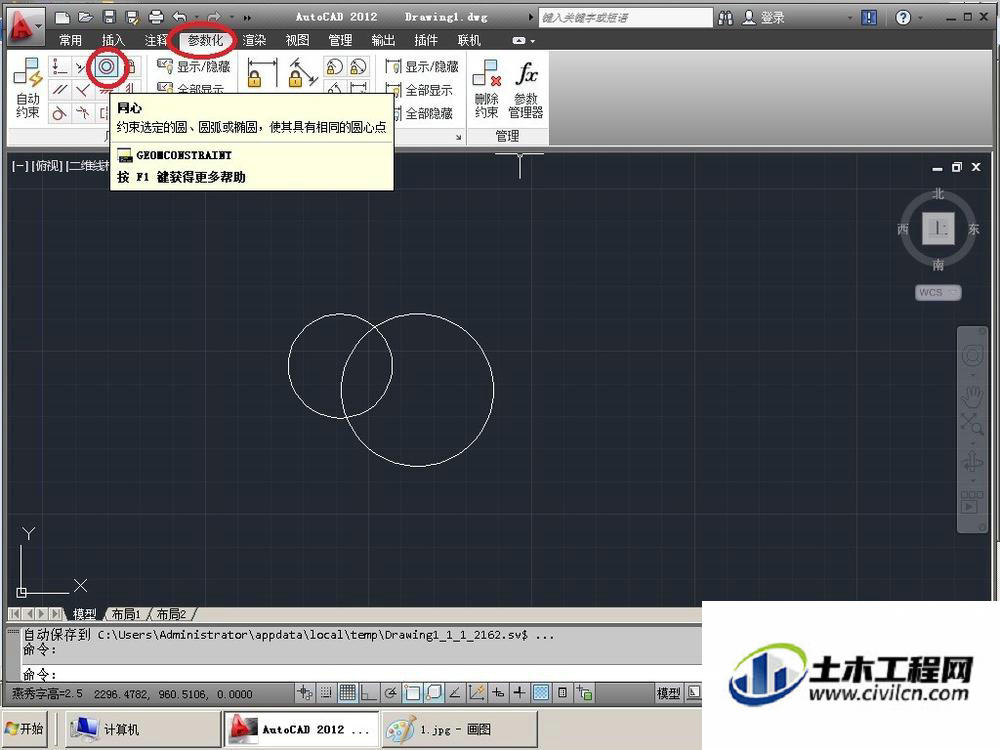
Task: Toggle Infer Constraints in status bar
Action: (x=305, y=693)
